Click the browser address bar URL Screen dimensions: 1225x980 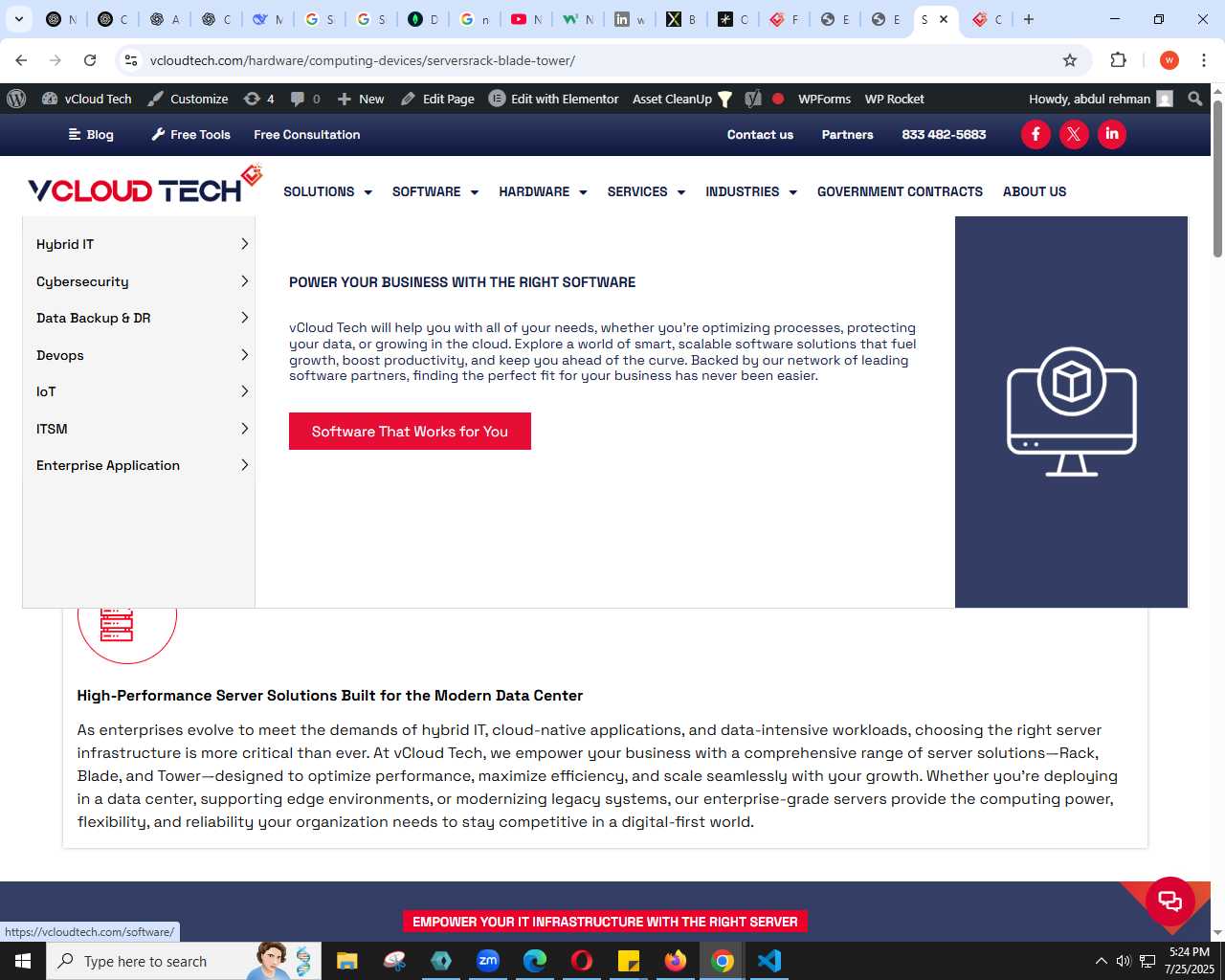(363, 60)
